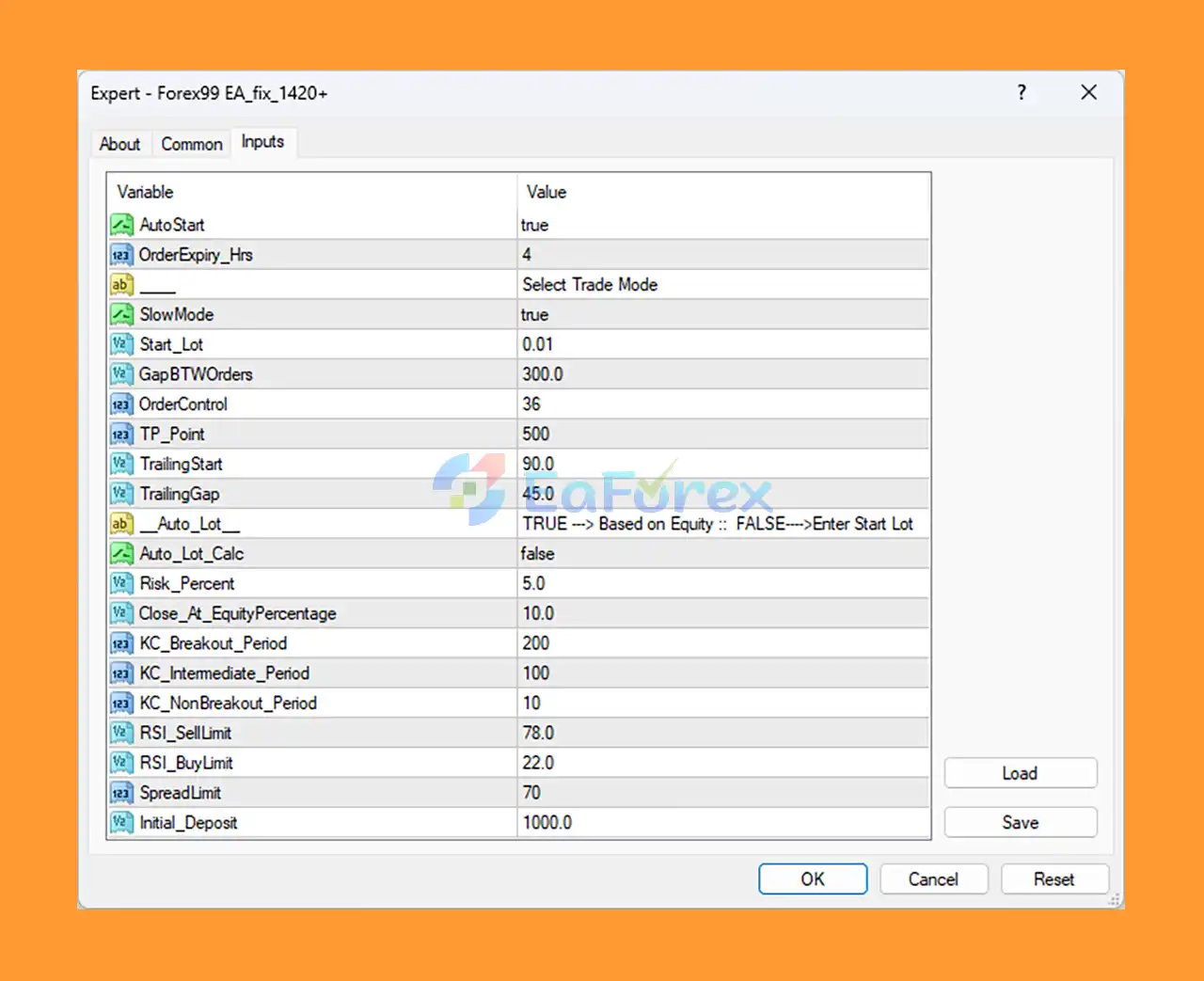The height and width of the screenshot is (981, 1204).
Task: Click the TP_Point integer type icon
Action: coord(122,434)
